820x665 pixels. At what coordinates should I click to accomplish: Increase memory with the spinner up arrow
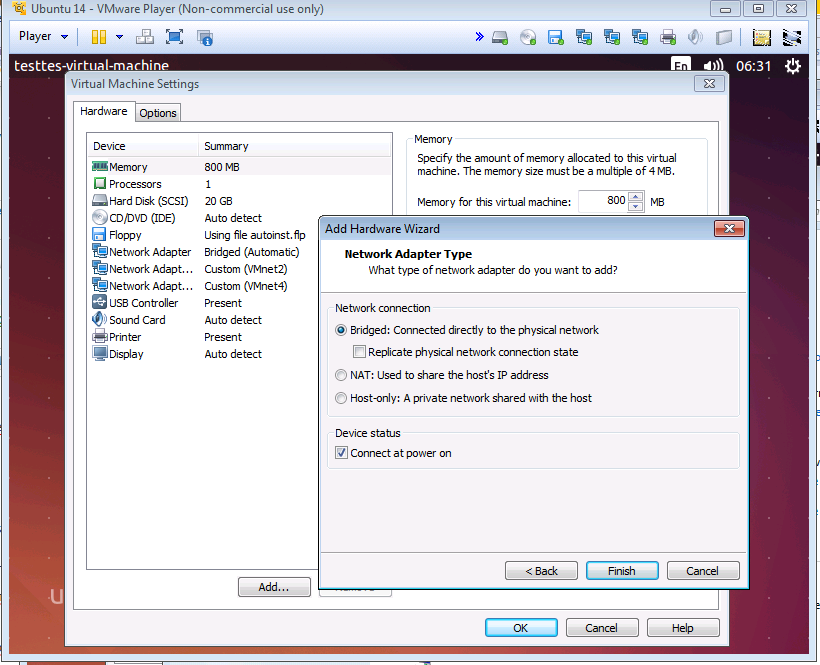coord(634,197)
